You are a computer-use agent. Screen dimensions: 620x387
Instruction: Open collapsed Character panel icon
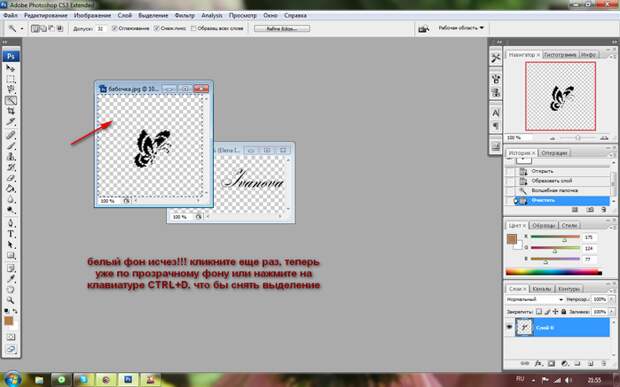[x=495, y=113]
